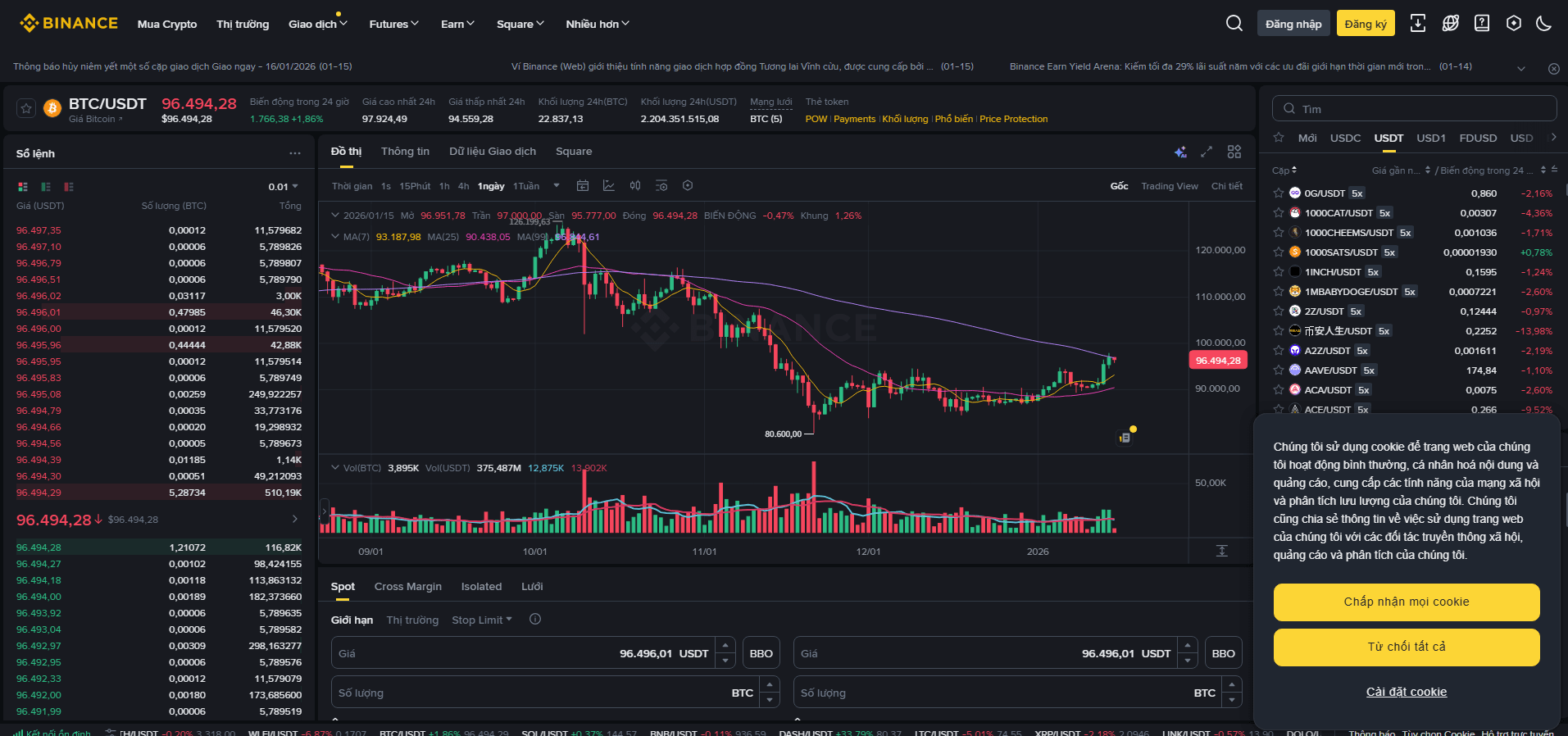This screenshot has height=736, width=1568.
Task: Open Mua Crypto in the top menu
Action: (167, 24)
